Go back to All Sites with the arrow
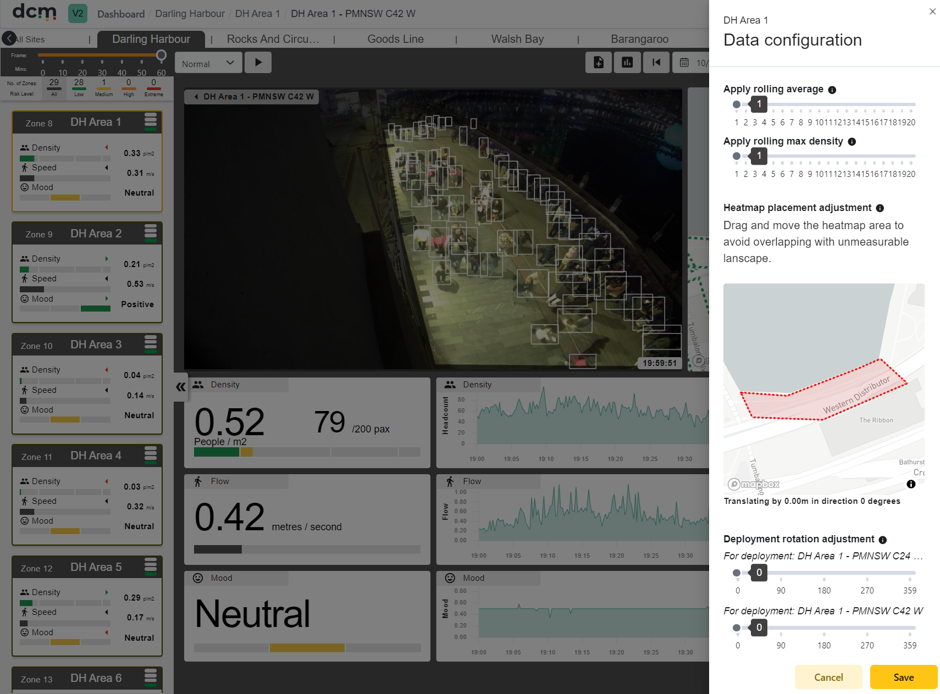940x694 pixels. click(x=9, y=39)
